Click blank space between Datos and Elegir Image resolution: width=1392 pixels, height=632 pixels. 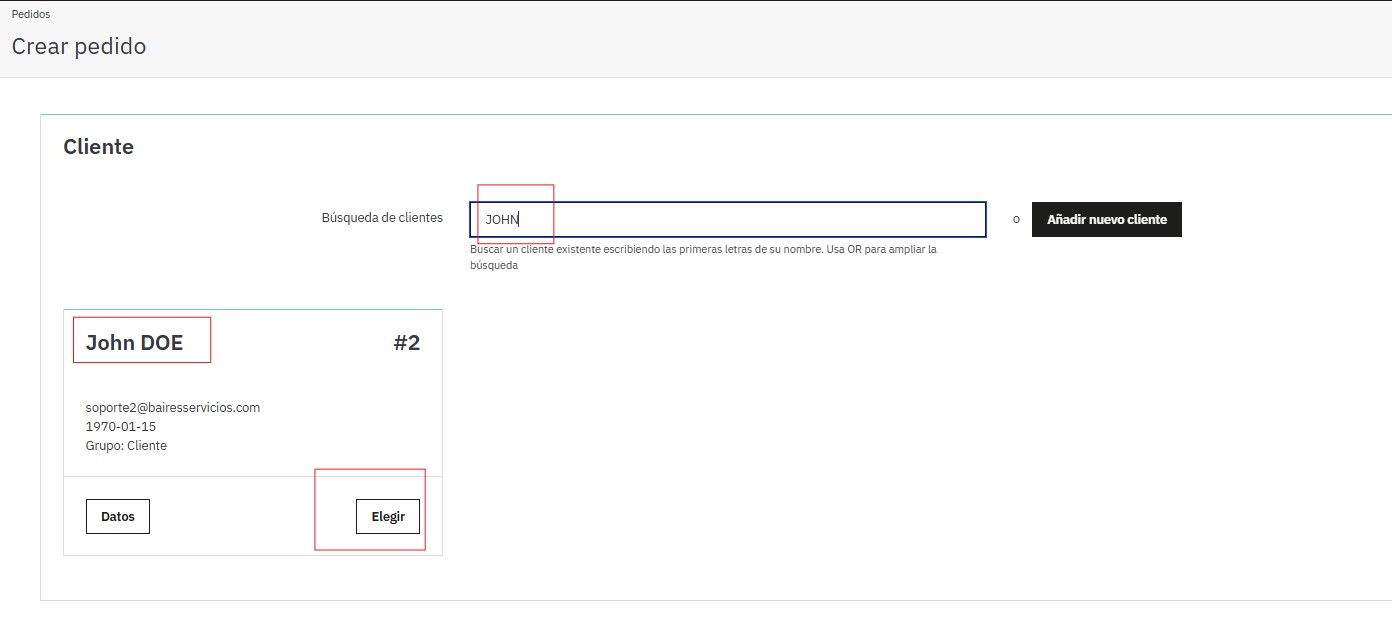pos(252,517)
